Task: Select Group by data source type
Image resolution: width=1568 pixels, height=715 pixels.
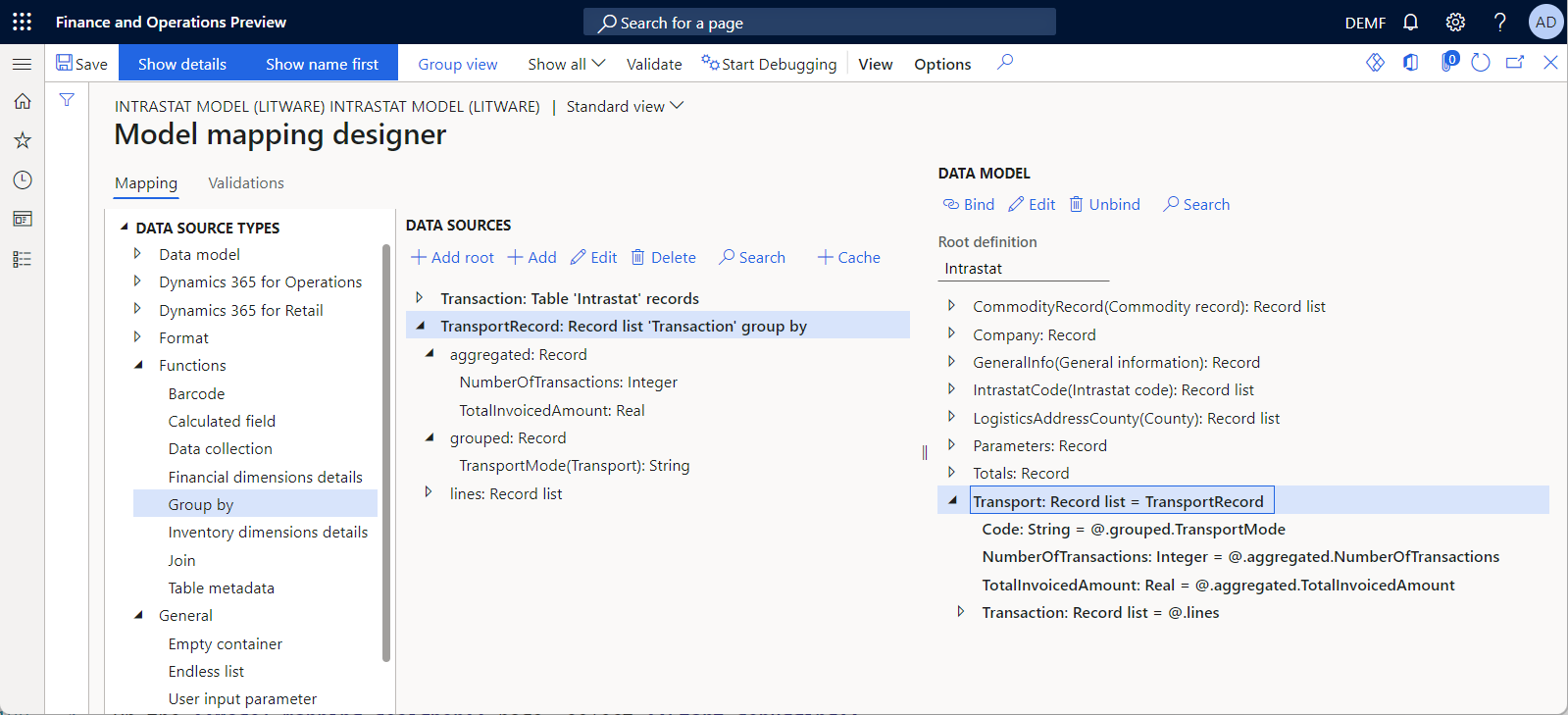Action: pos(255,504)
